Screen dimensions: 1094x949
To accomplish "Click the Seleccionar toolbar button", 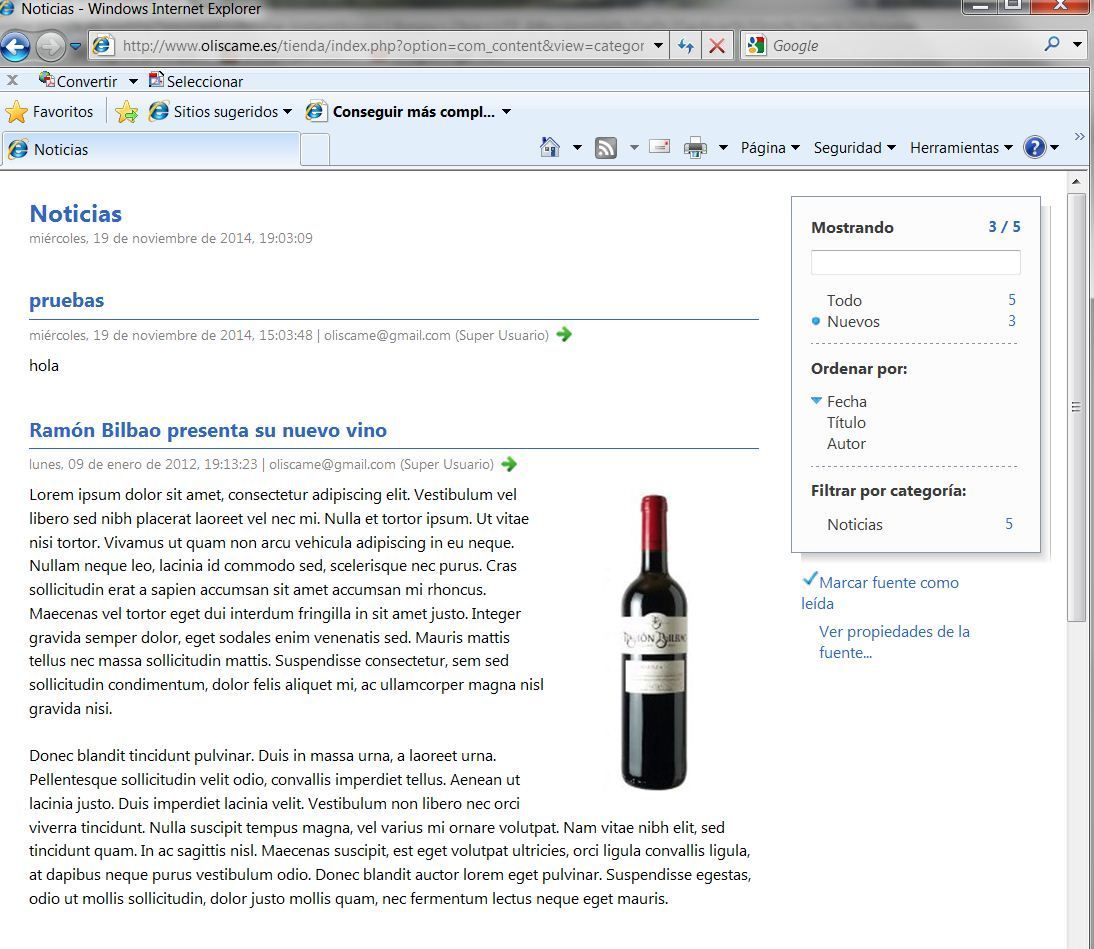I will tap(196, 81).
